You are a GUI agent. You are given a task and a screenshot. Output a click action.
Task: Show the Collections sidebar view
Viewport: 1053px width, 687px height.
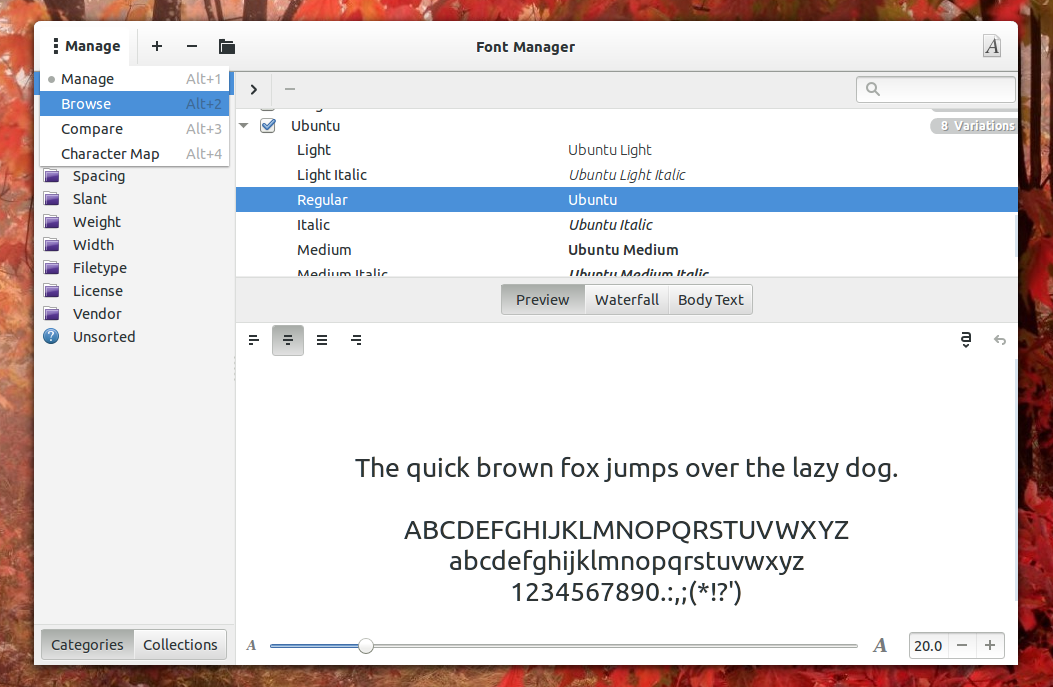[x=180, y=645]
